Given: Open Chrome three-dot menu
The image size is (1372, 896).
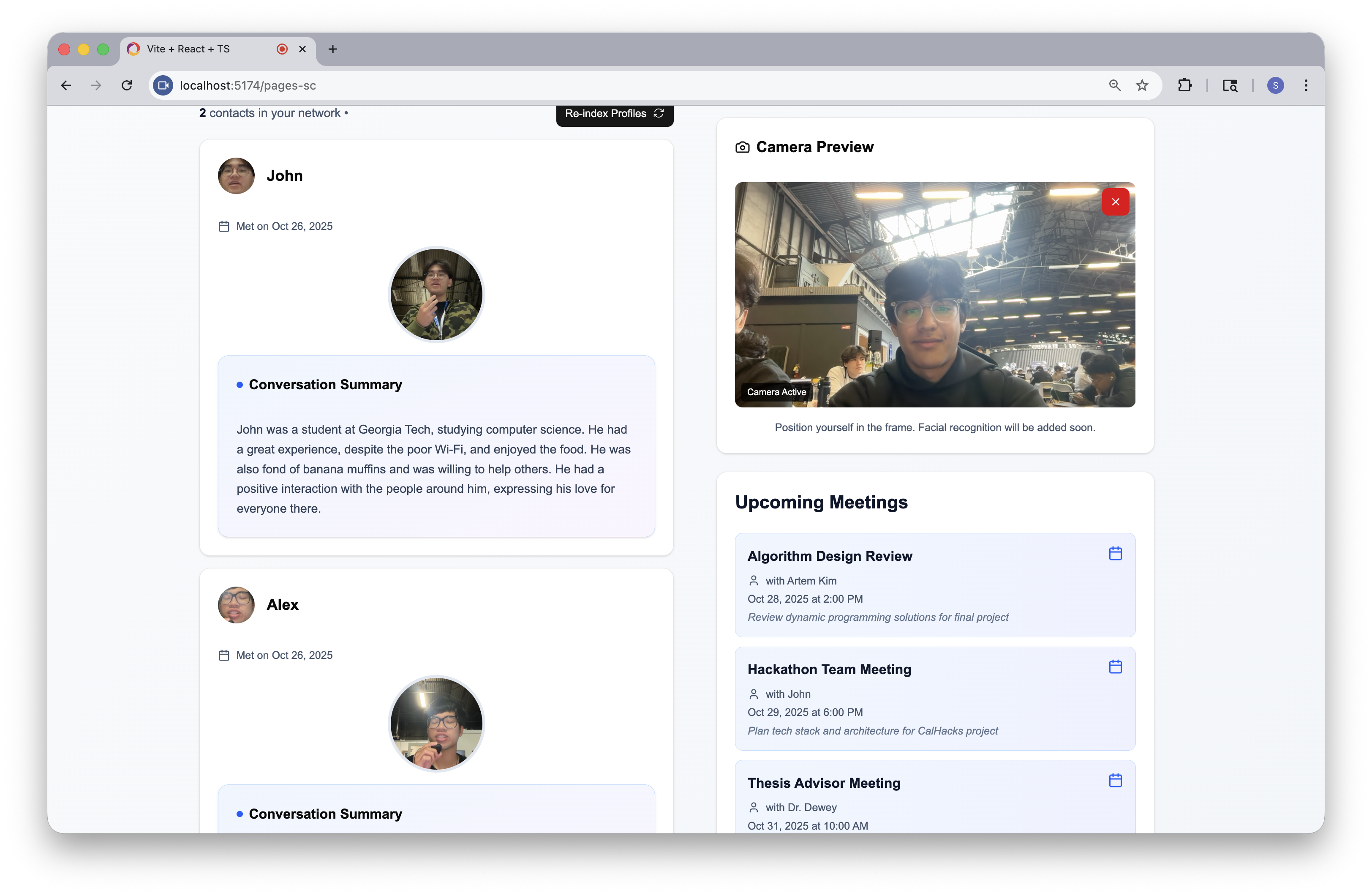Looking at the screenshot, I should (x=1306, y=85).
